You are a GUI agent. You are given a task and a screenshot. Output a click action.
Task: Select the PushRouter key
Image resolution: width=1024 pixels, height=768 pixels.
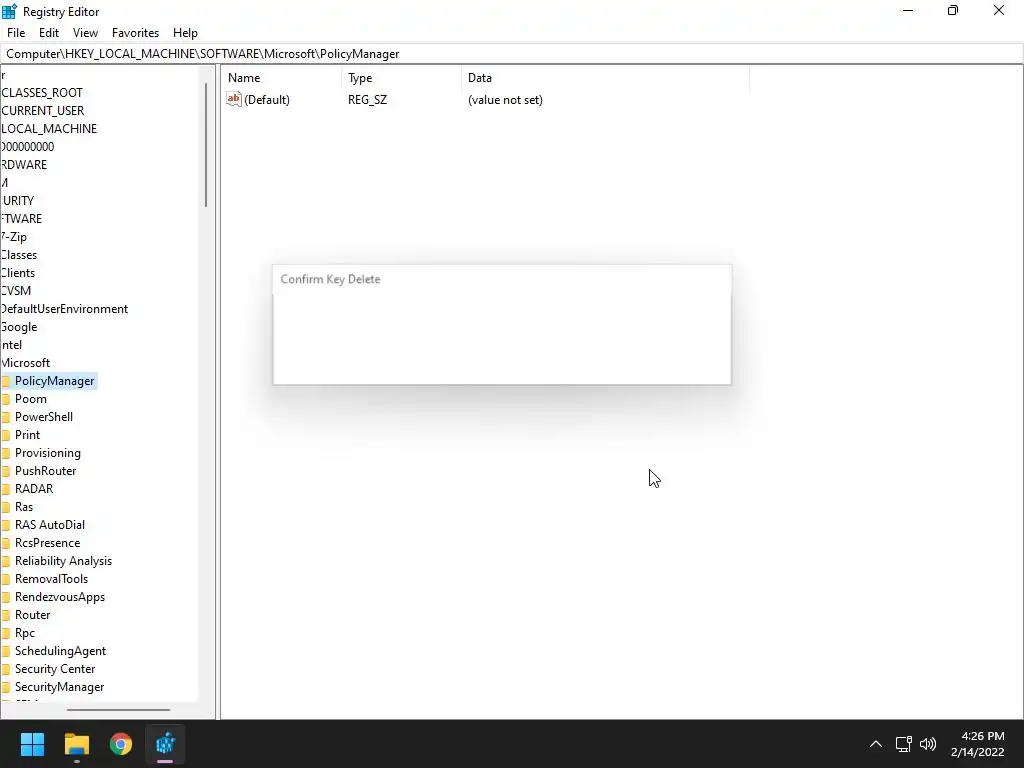coord(45,471)
